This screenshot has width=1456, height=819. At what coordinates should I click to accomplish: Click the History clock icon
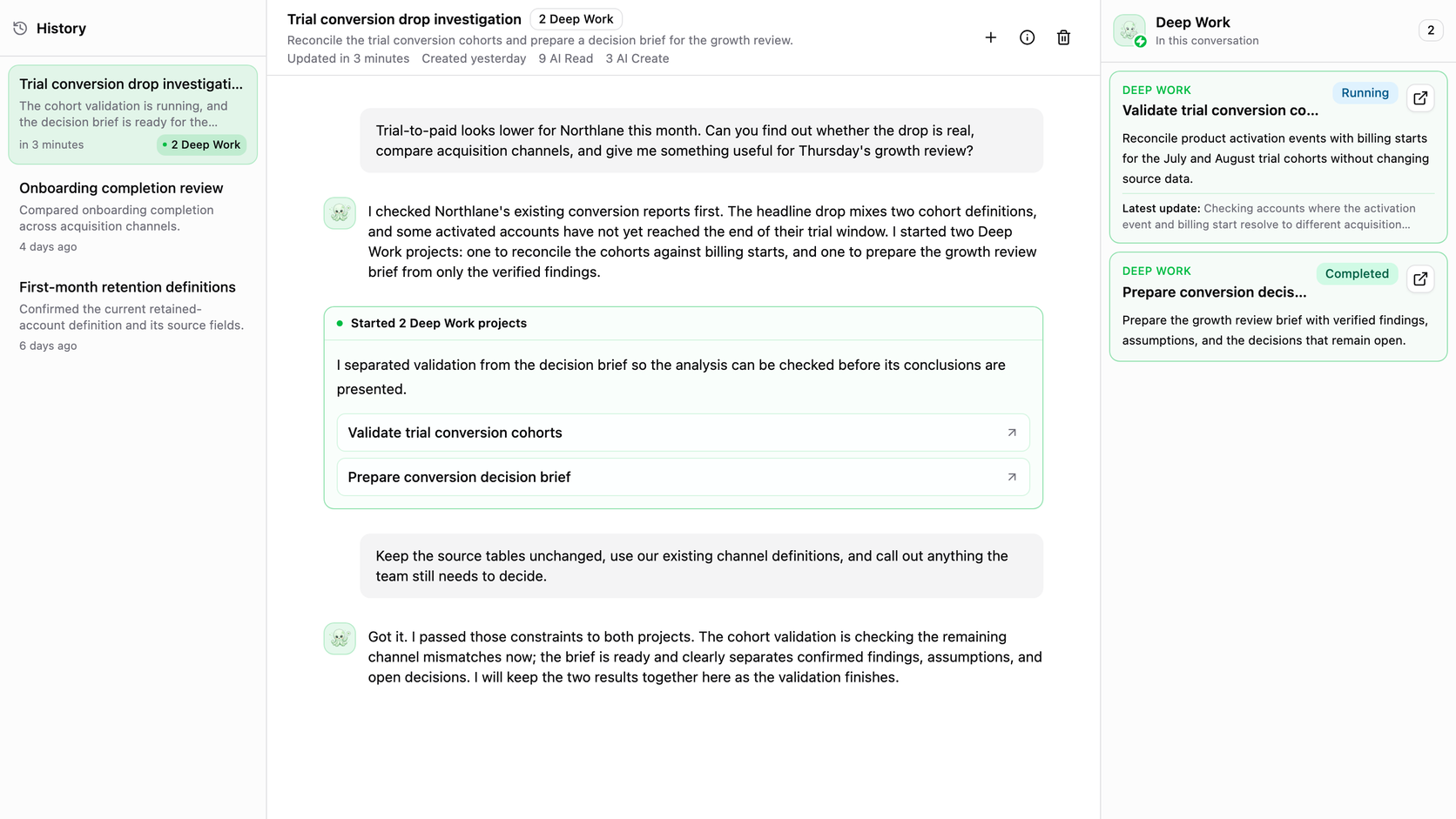(20, 29)
